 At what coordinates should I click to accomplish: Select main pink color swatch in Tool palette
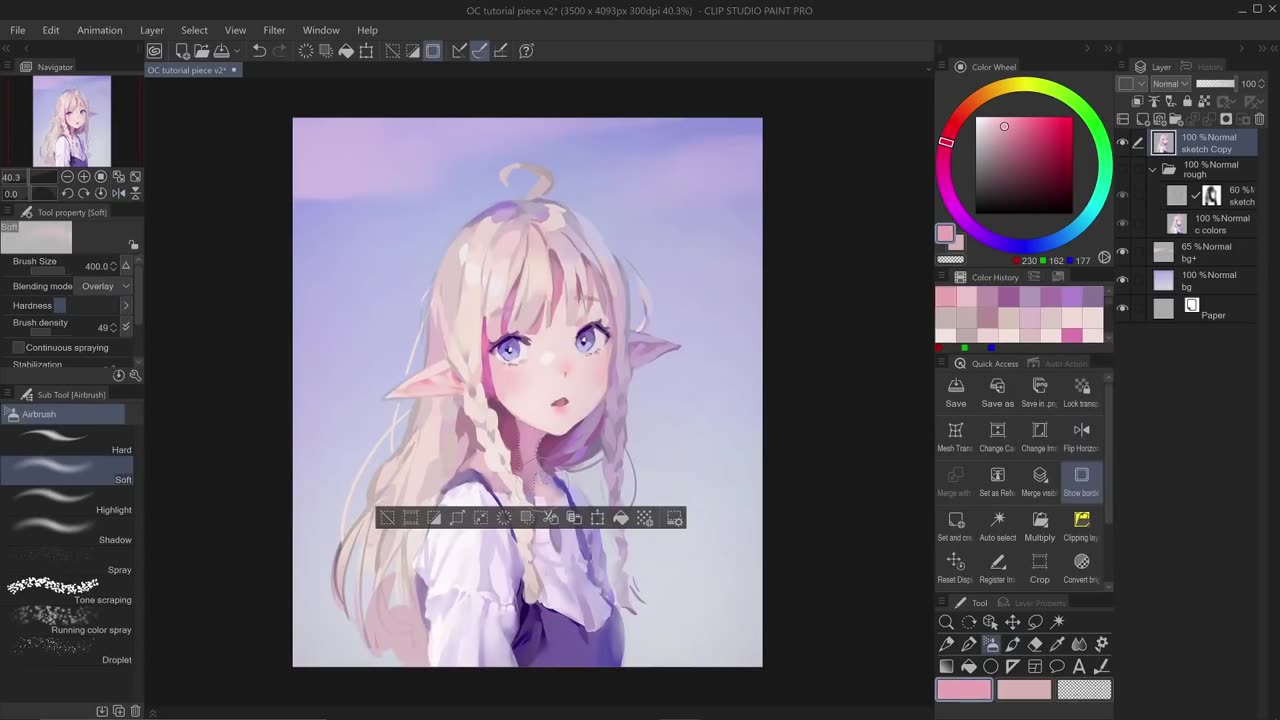coord(964,689)
